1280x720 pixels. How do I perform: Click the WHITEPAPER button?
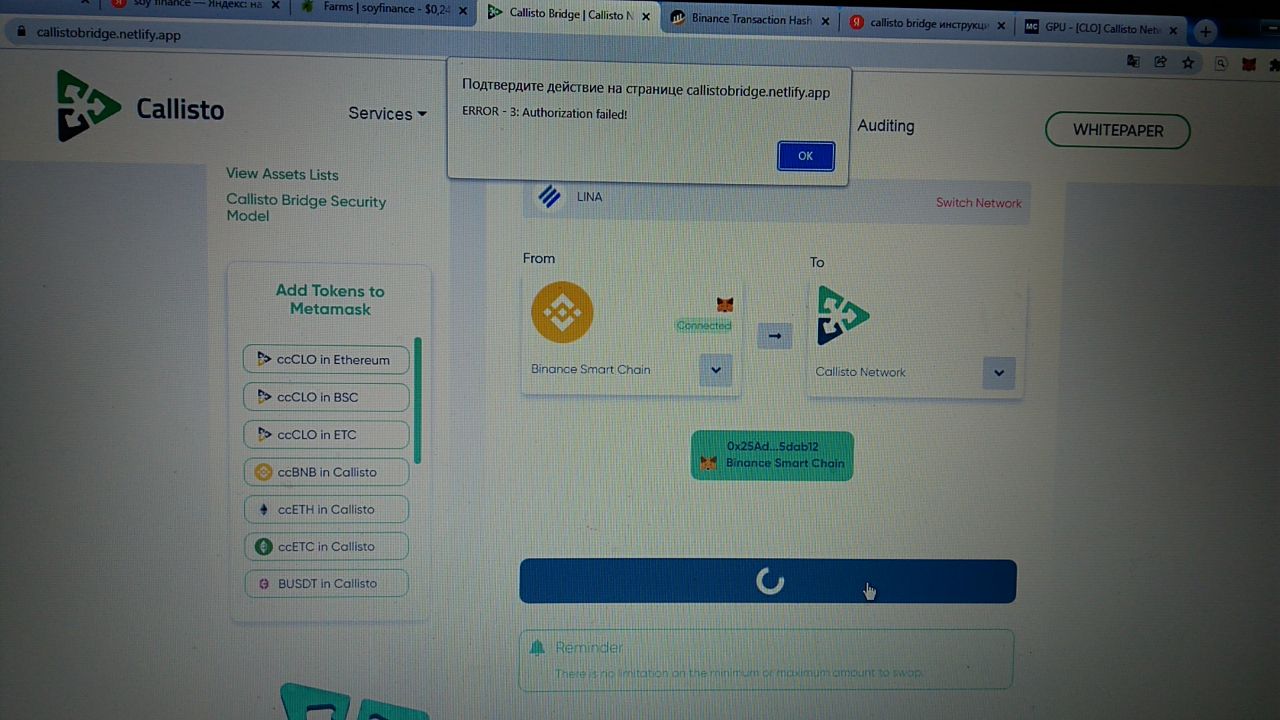(x=1118, y=130)
